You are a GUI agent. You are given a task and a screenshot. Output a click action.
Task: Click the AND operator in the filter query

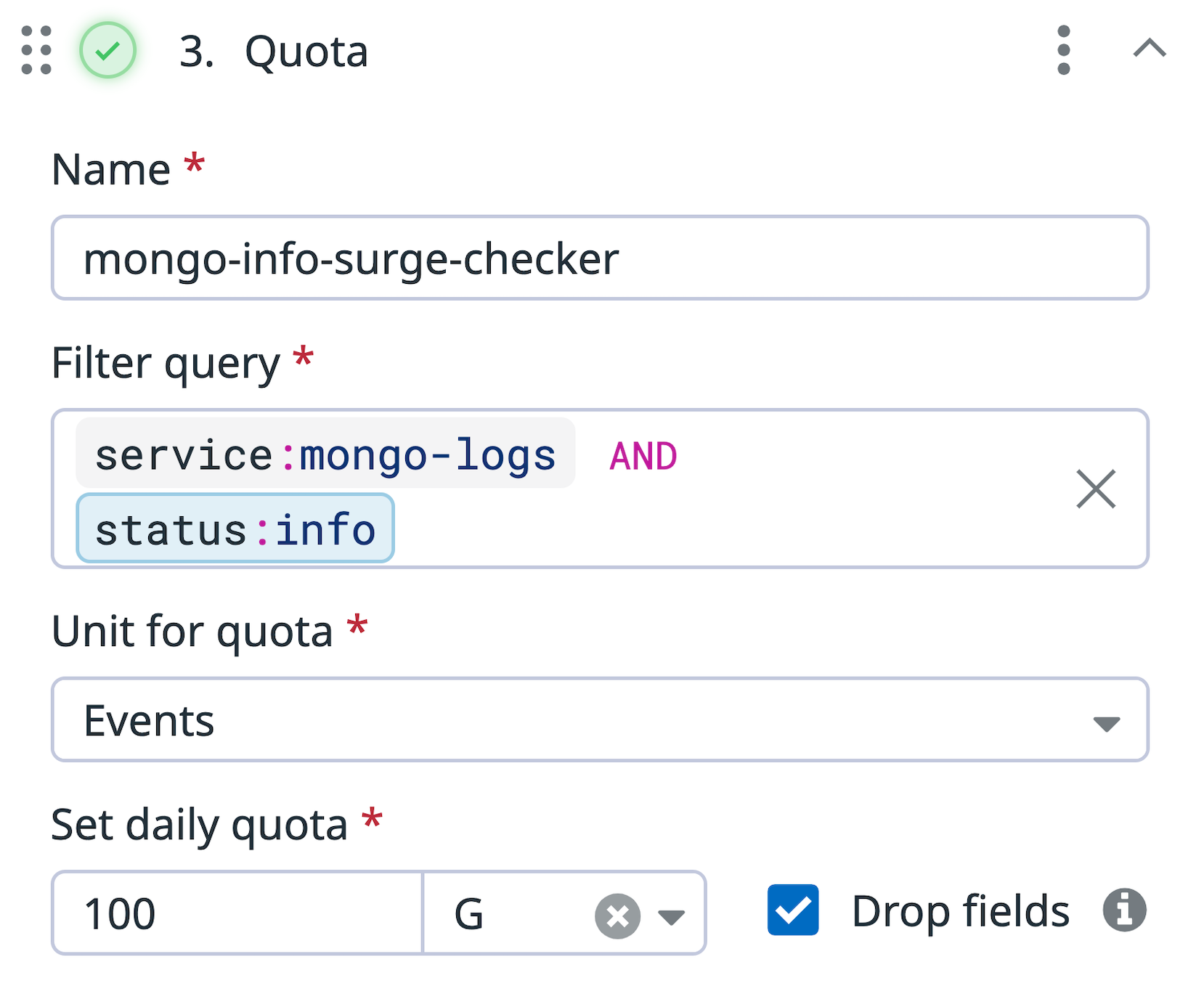coord(642,454)
